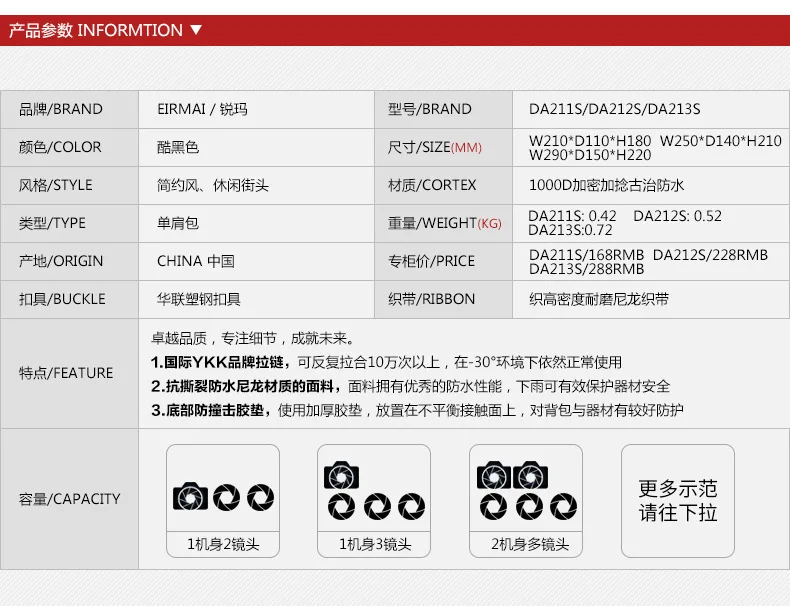
Task: Click the 3.底部防撞击胶垫 feature line
Action: coord(417,410)
